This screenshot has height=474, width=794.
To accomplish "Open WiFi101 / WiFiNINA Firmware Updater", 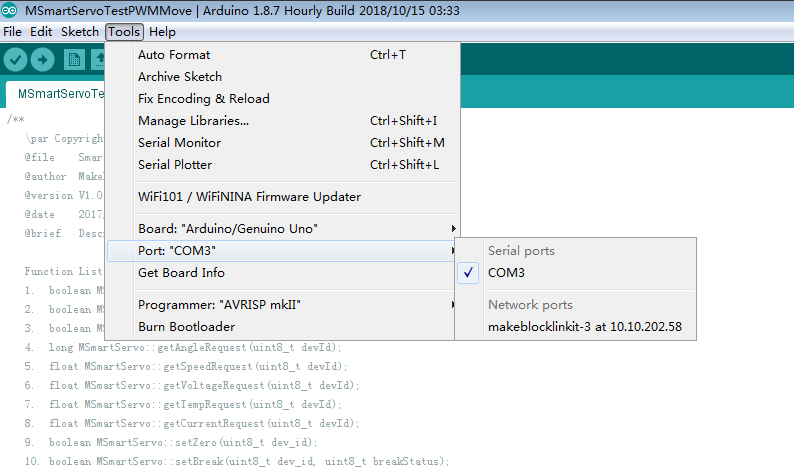I will (x=282, y=196).
